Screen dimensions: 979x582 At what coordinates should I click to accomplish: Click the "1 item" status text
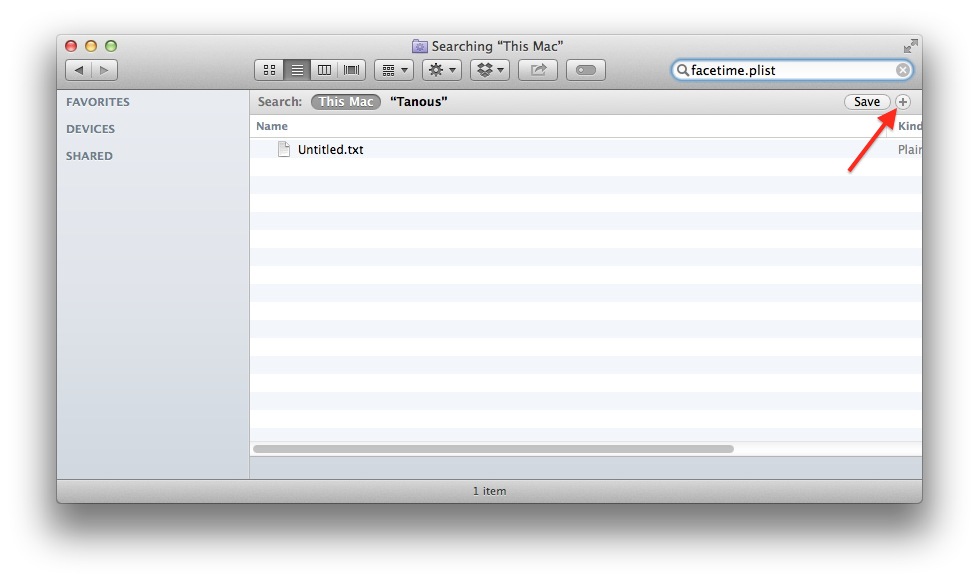point(490,491)
